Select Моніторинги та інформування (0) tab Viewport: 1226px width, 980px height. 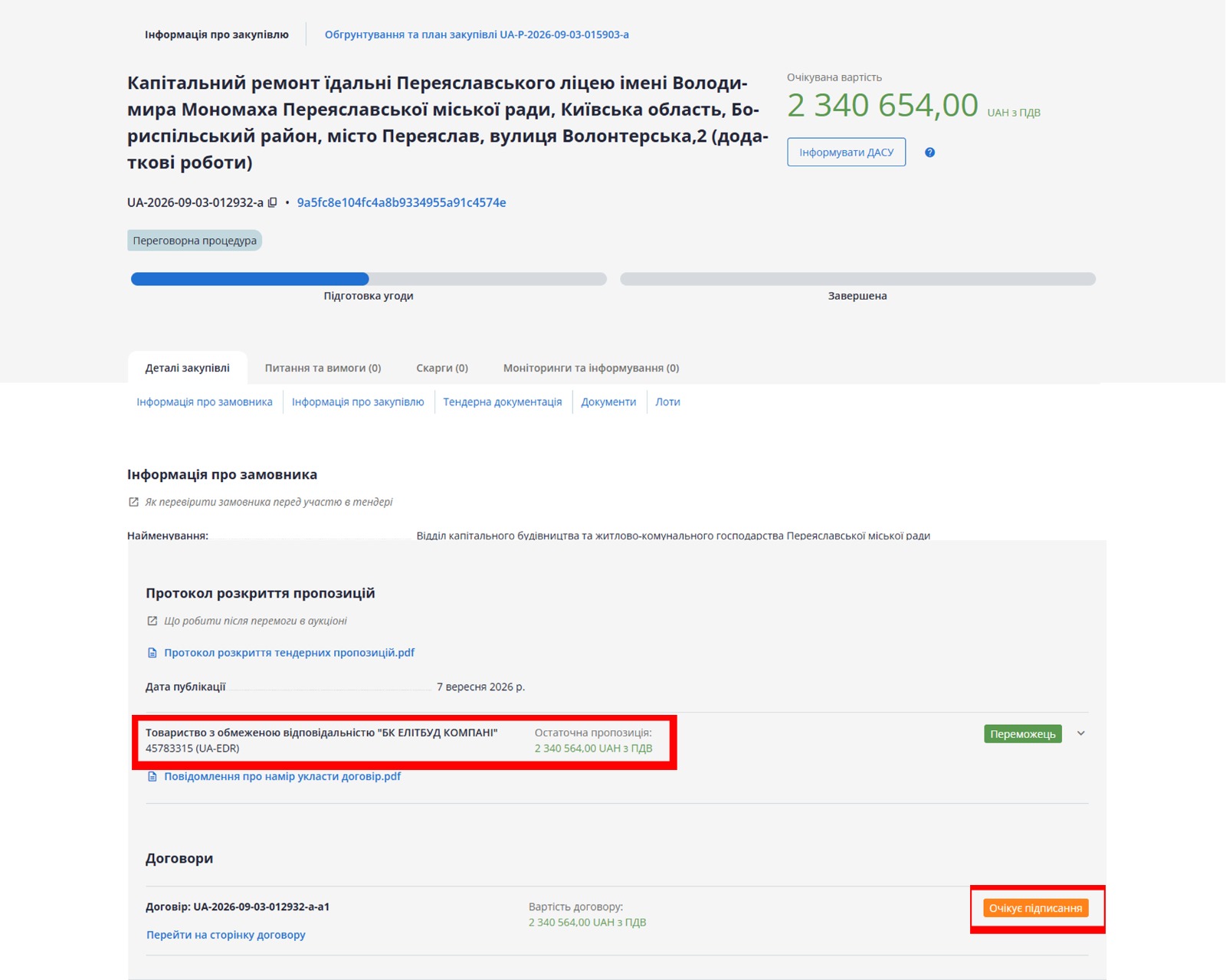pyautogui.click(x=591, y=368)
